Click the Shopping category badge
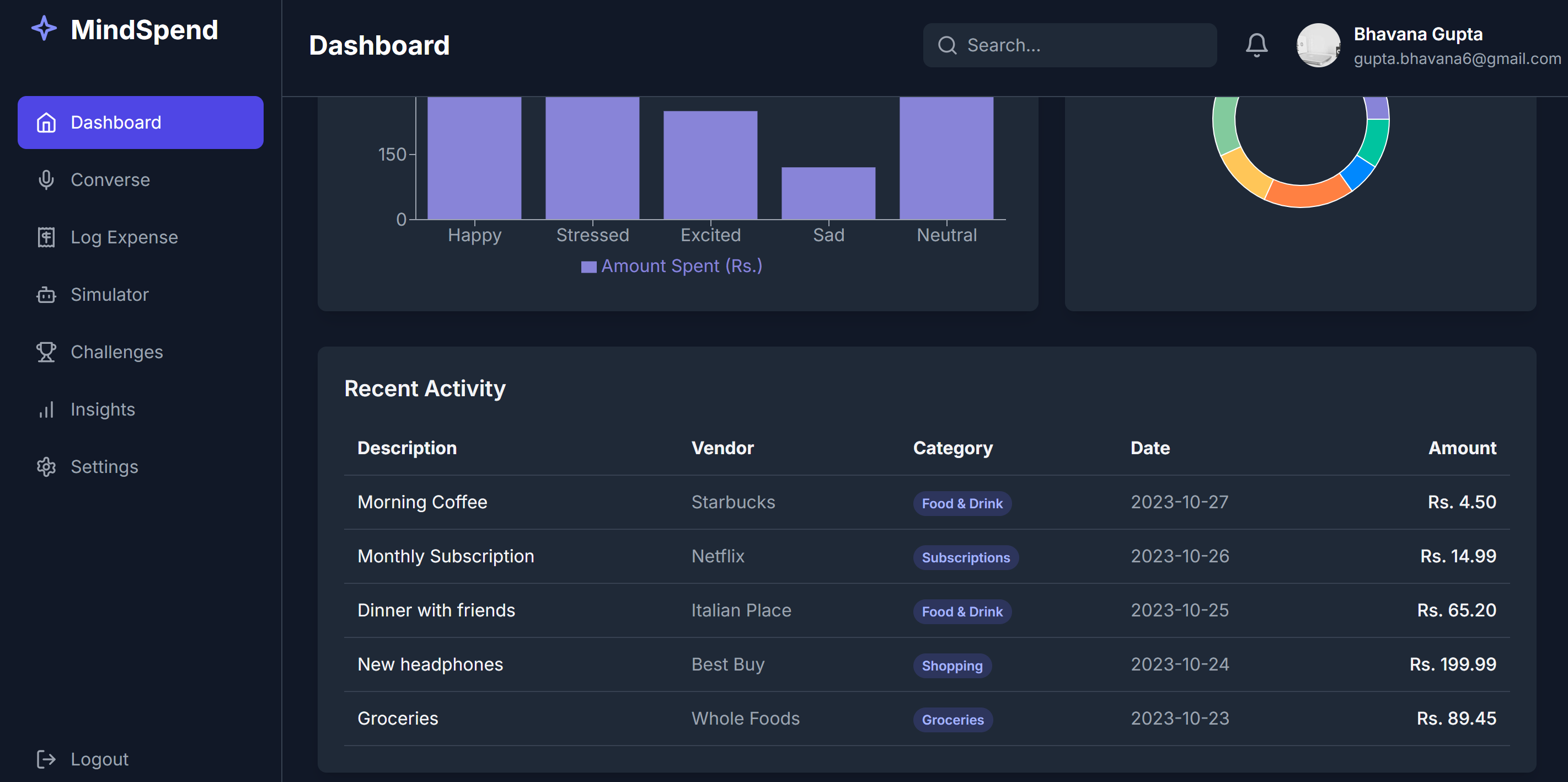Viewport: 1568px width, 782px height. tap(951, 666)
